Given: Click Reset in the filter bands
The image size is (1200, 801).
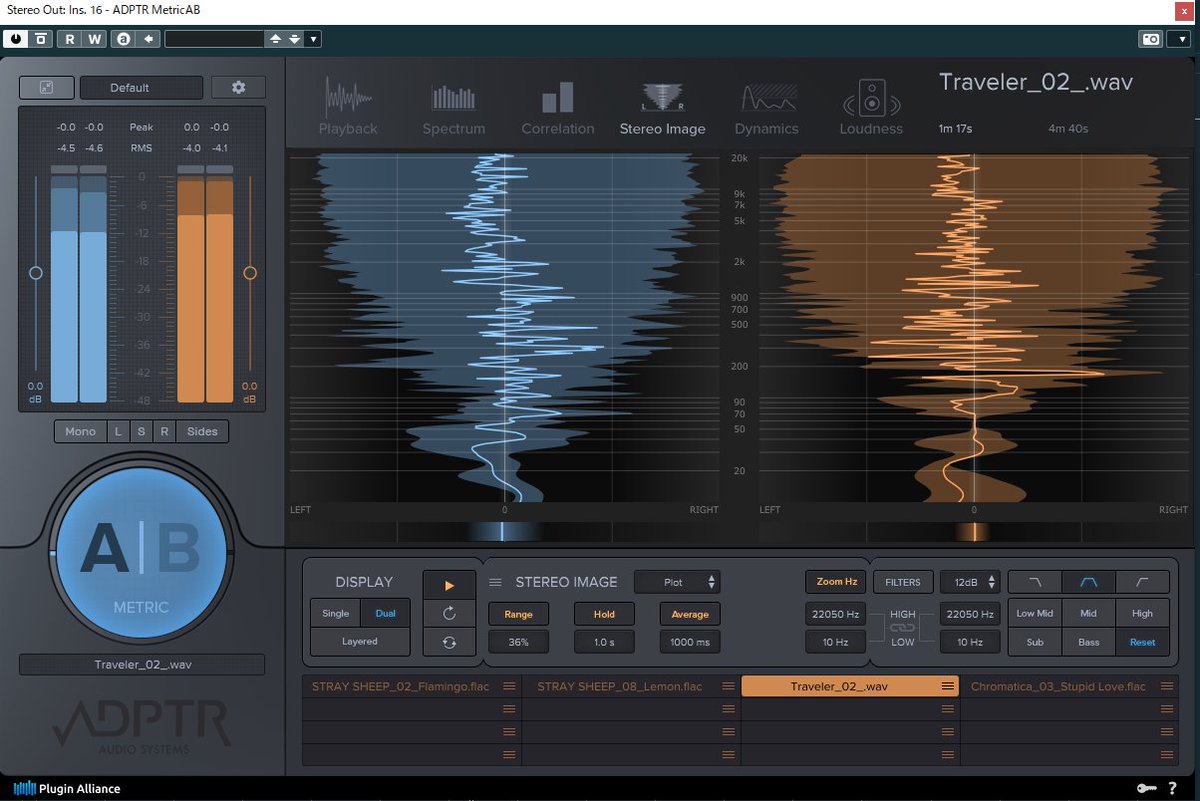Looking at the screenshot, I should click(x=1142, y=642).
